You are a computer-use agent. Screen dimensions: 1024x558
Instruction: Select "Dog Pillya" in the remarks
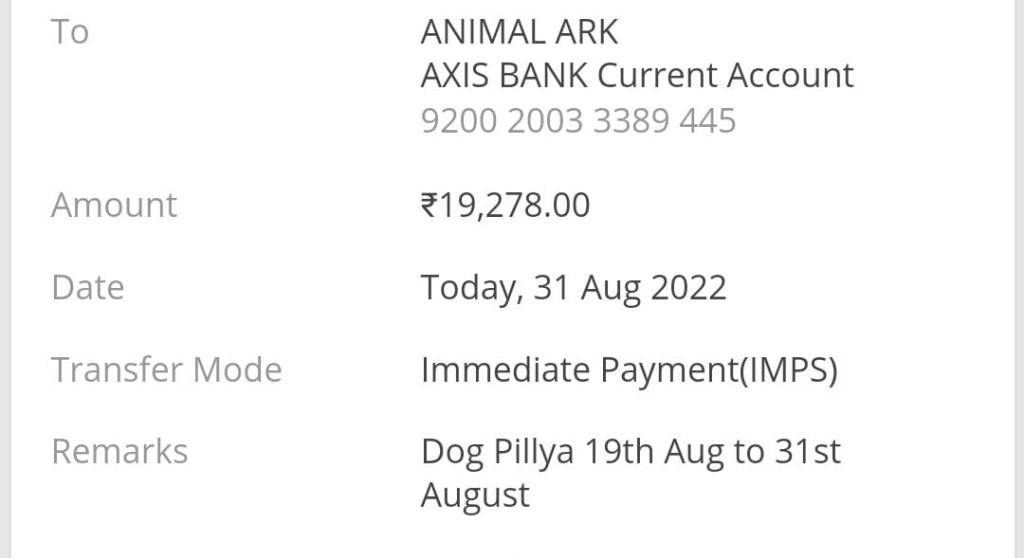[497, 452]
